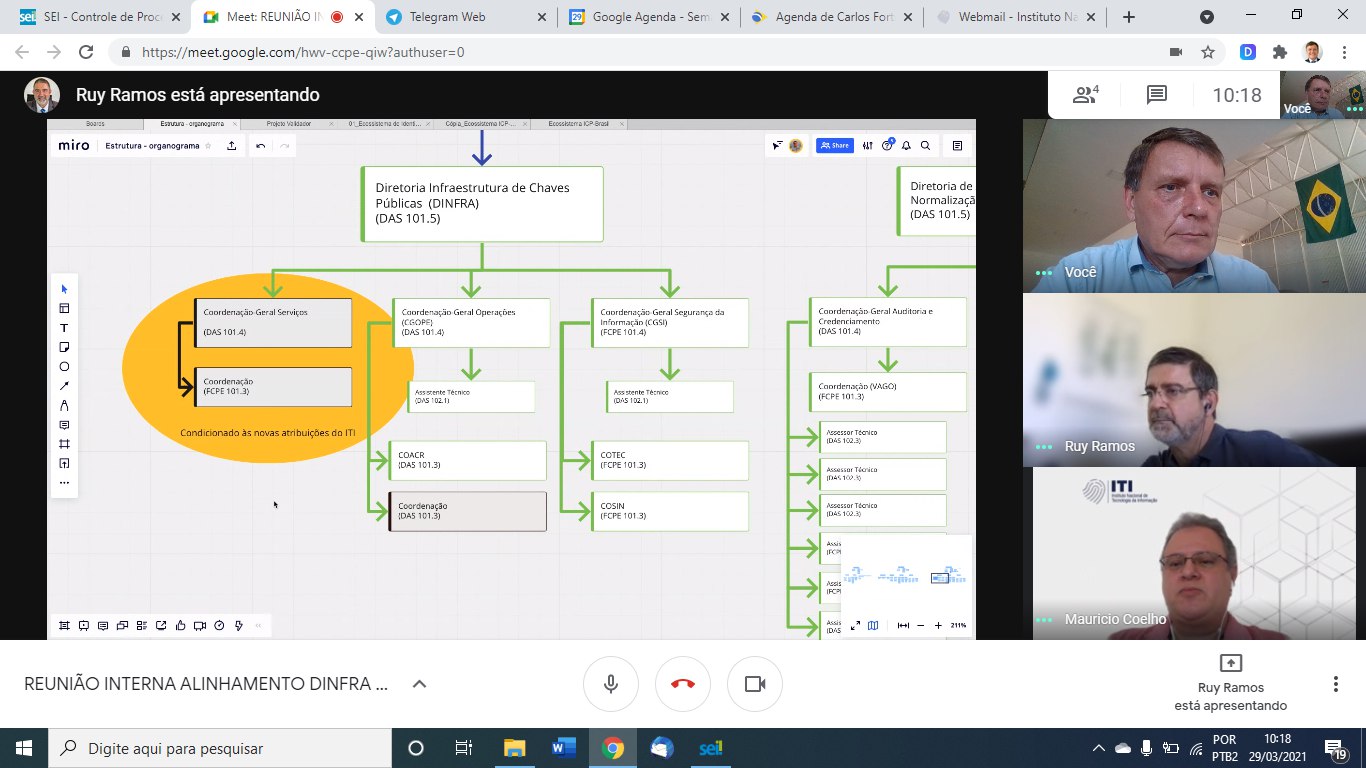Screen dimensions: 1366x768
Task: Open a new browser tab
Action: [1129, 17]
